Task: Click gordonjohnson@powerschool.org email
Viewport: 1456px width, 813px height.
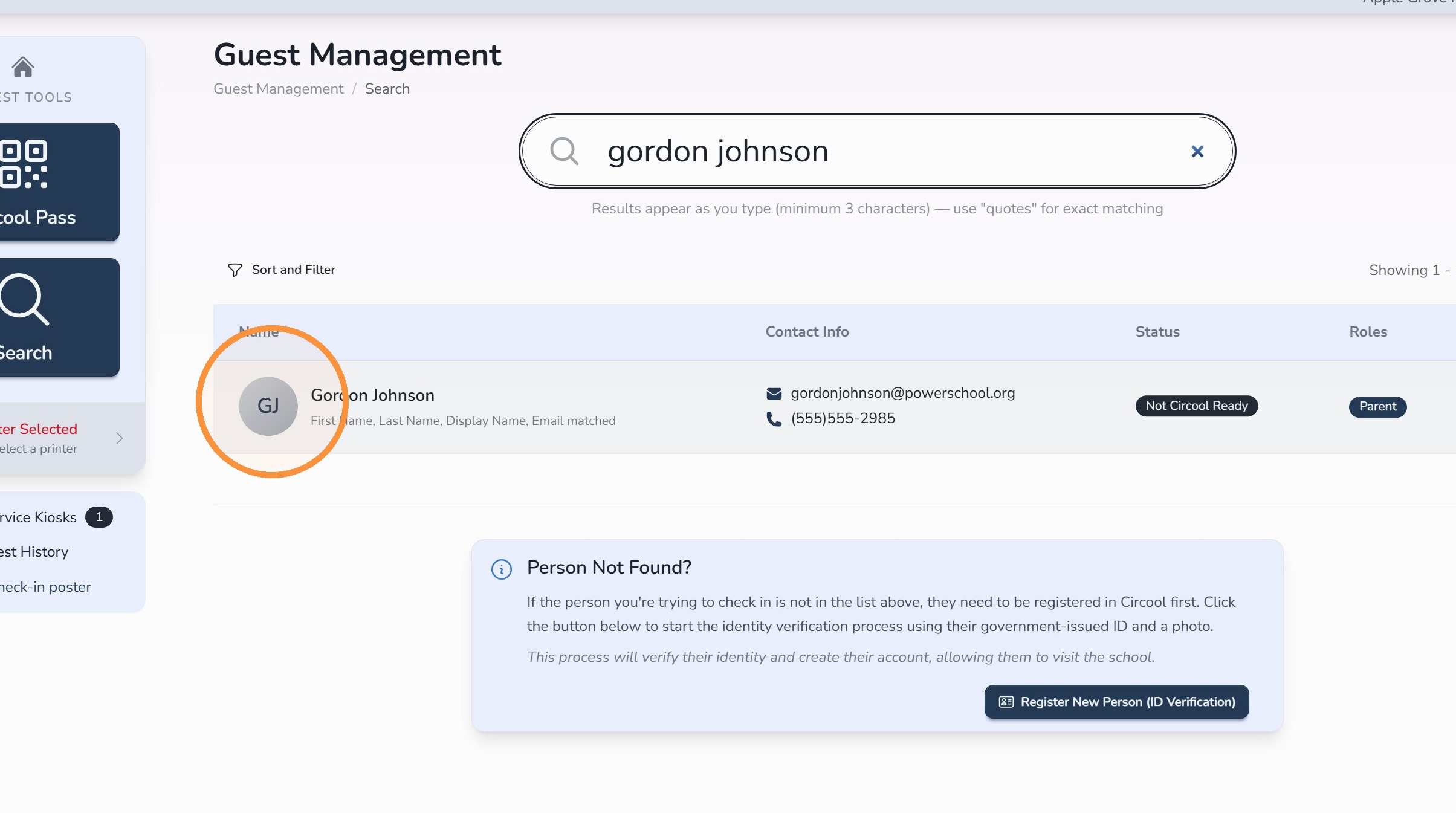Action: coord(903,393)
